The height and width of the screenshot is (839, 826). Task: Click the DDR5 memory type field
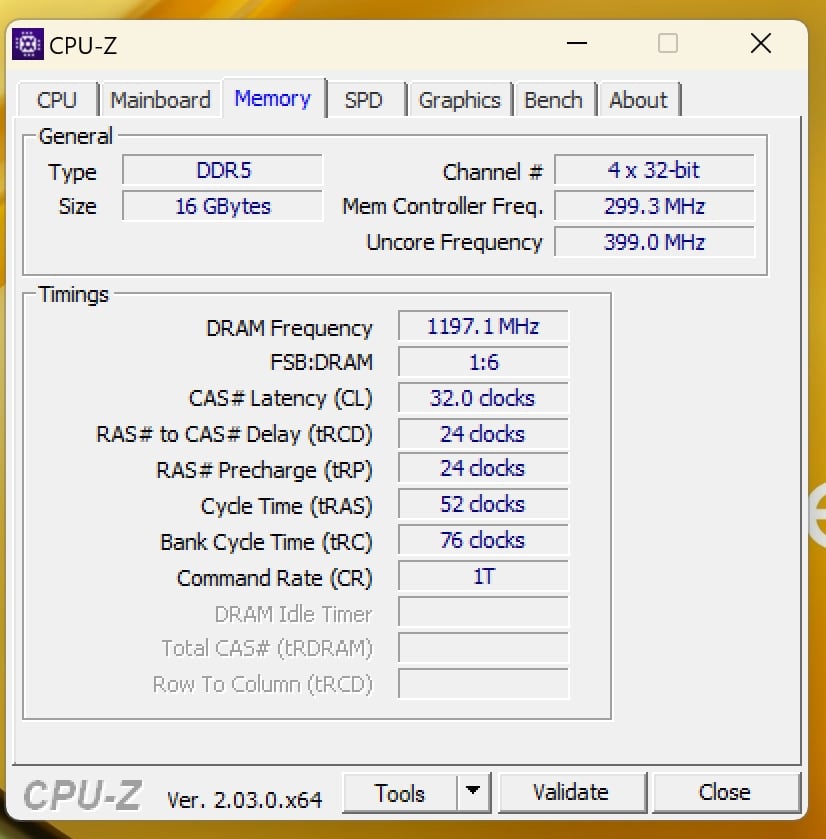222,171
